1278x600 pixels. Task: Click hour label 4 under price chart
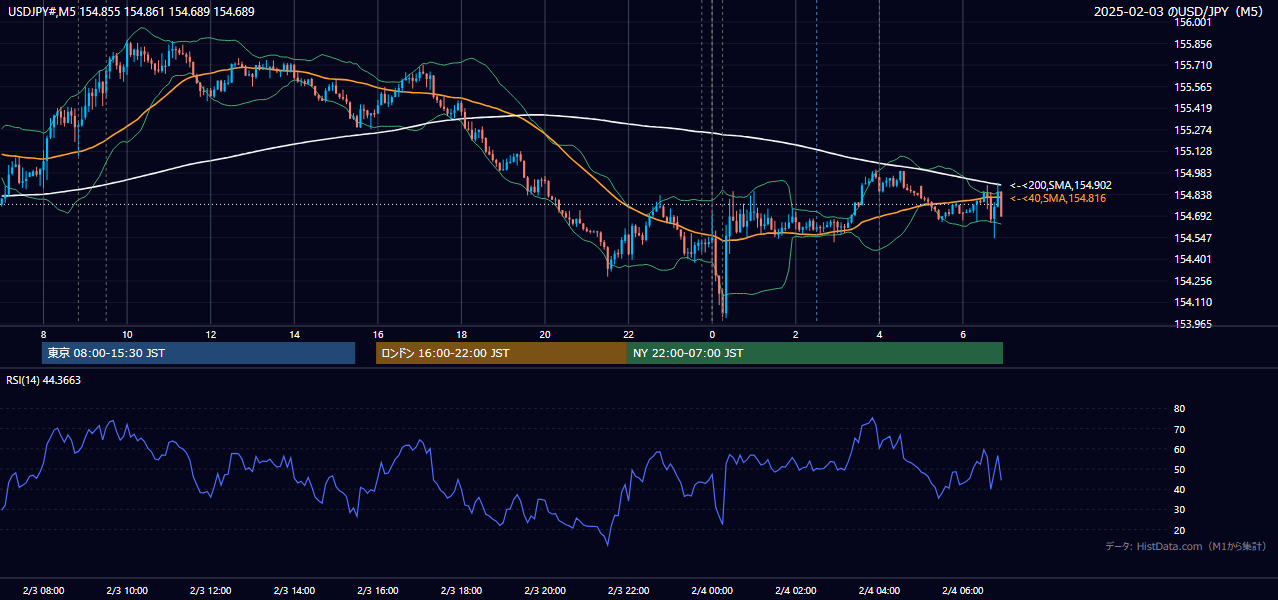pyautogui.click(x=879, y=334)
